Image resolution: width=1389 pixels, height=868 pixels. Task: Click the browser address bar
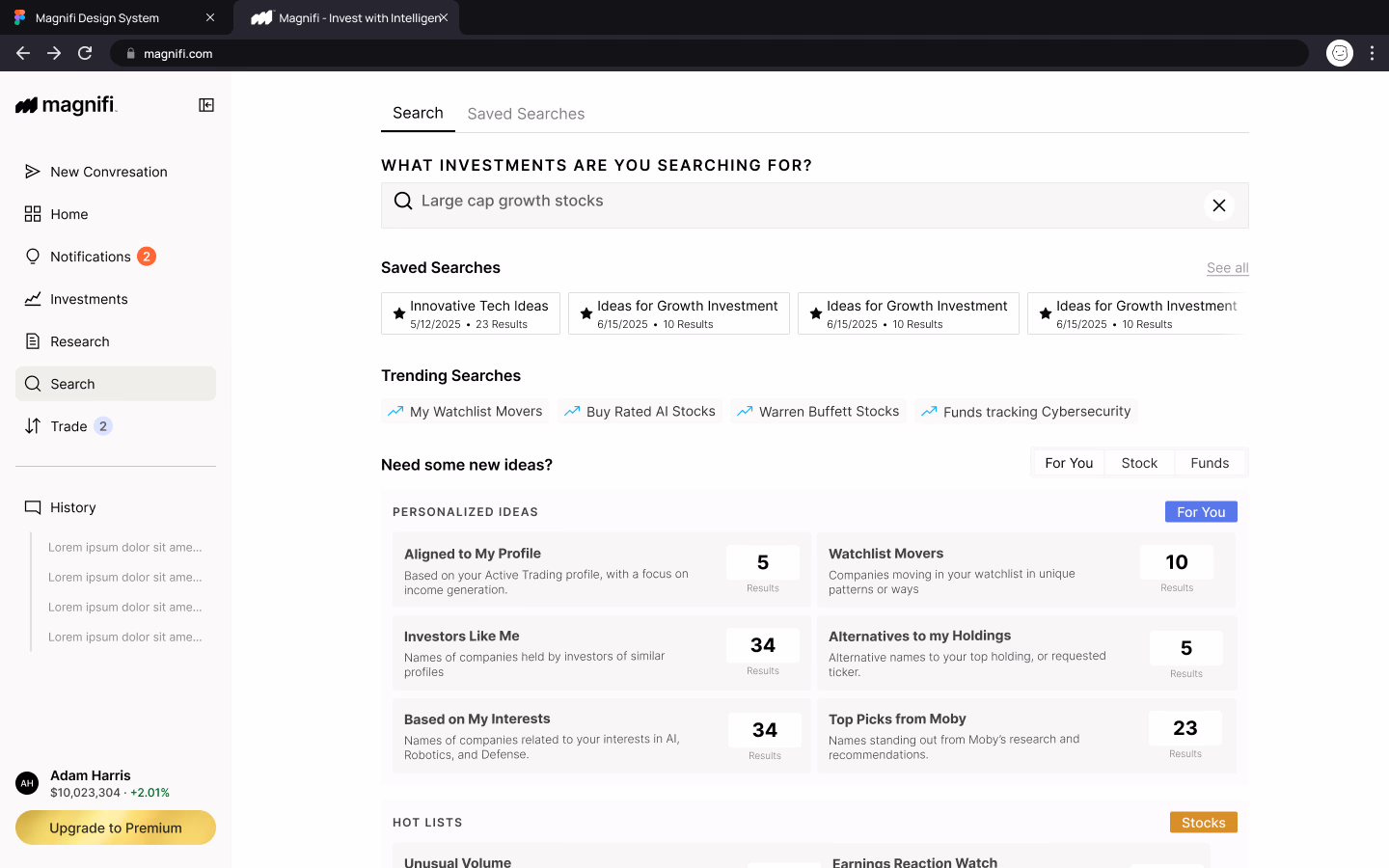click(x=709, y=53)
